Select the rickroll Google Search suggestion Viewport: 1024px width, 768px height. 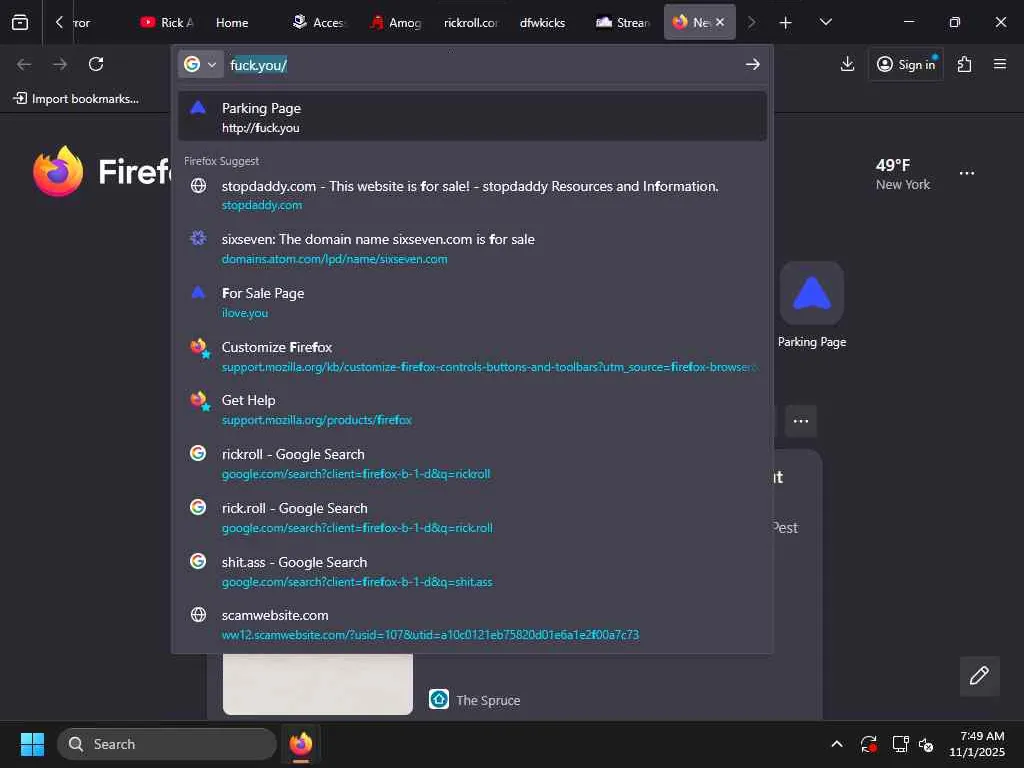472,464
